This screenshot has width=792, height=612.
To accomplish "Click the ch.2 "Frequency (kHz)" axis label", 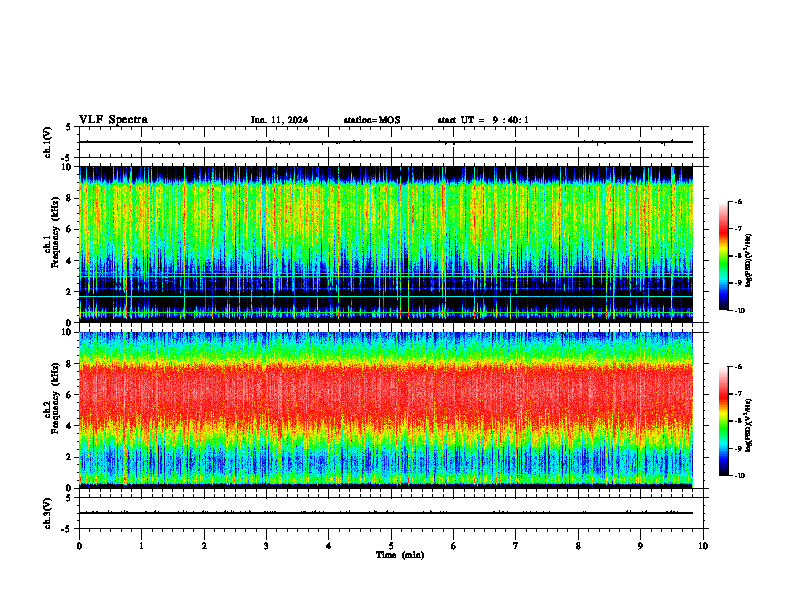I will [55, 397].
